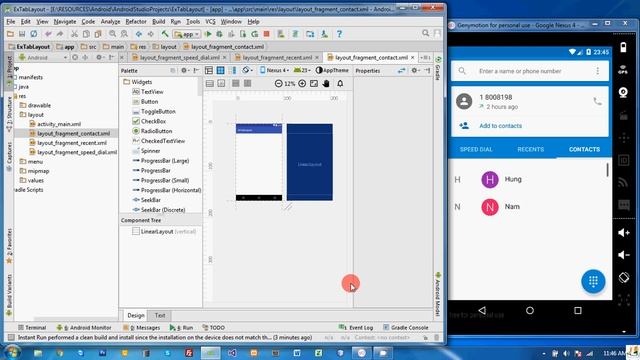
Task: Open the API 23 version dropdown
Action: click(302, 70)
